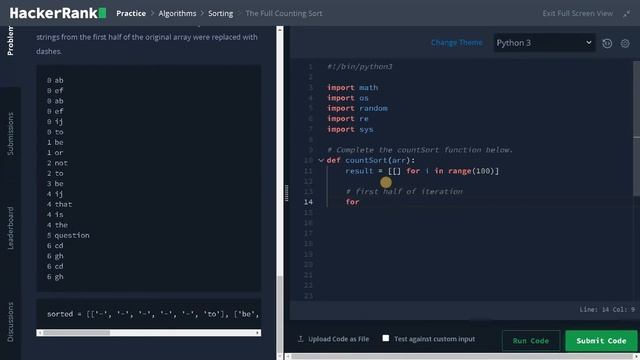
Task: Click the Submit Code button
Action: (x=601, y=341)
